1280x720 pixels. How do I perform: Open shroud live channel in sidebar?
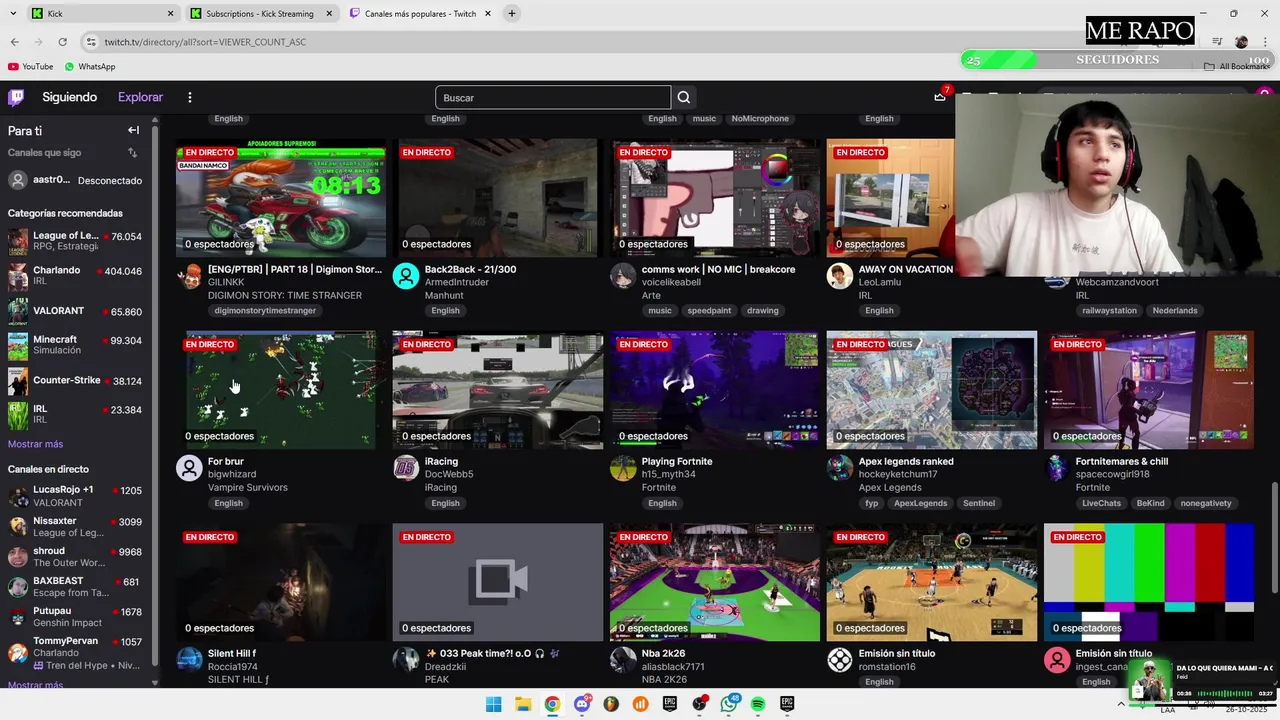(75, 557)
